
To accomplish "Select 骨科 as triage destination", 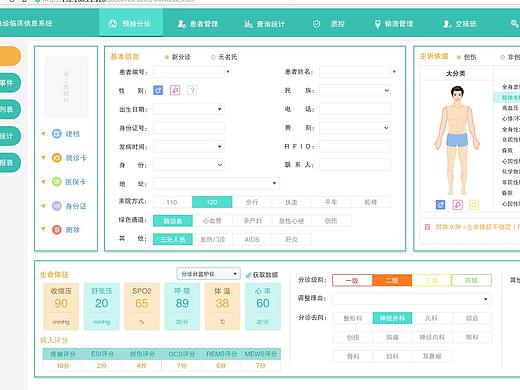I will pos(353,356).
